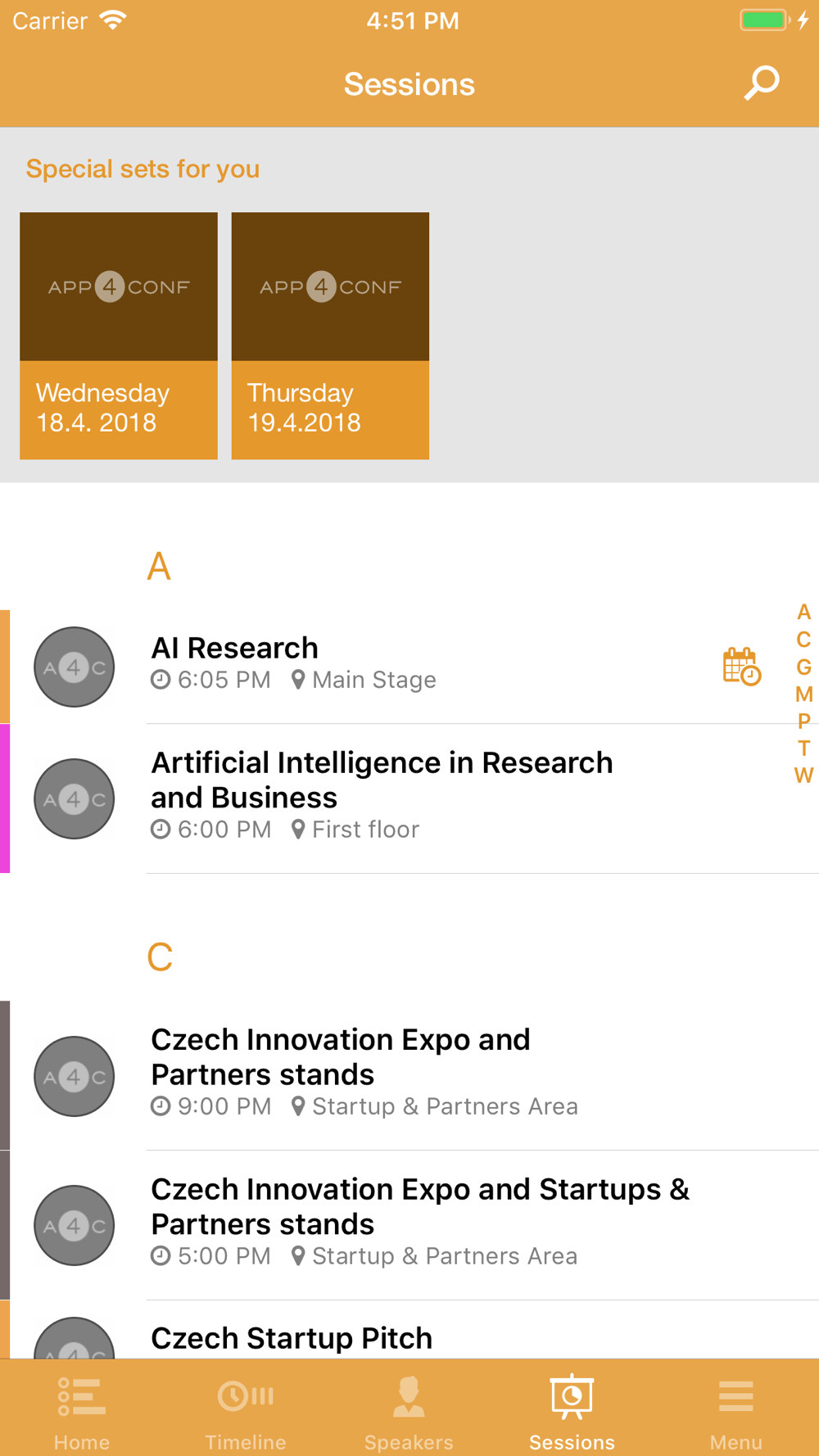Open the search magnifier icon
Screen dimensions: 819x1456
coord(762,84)
